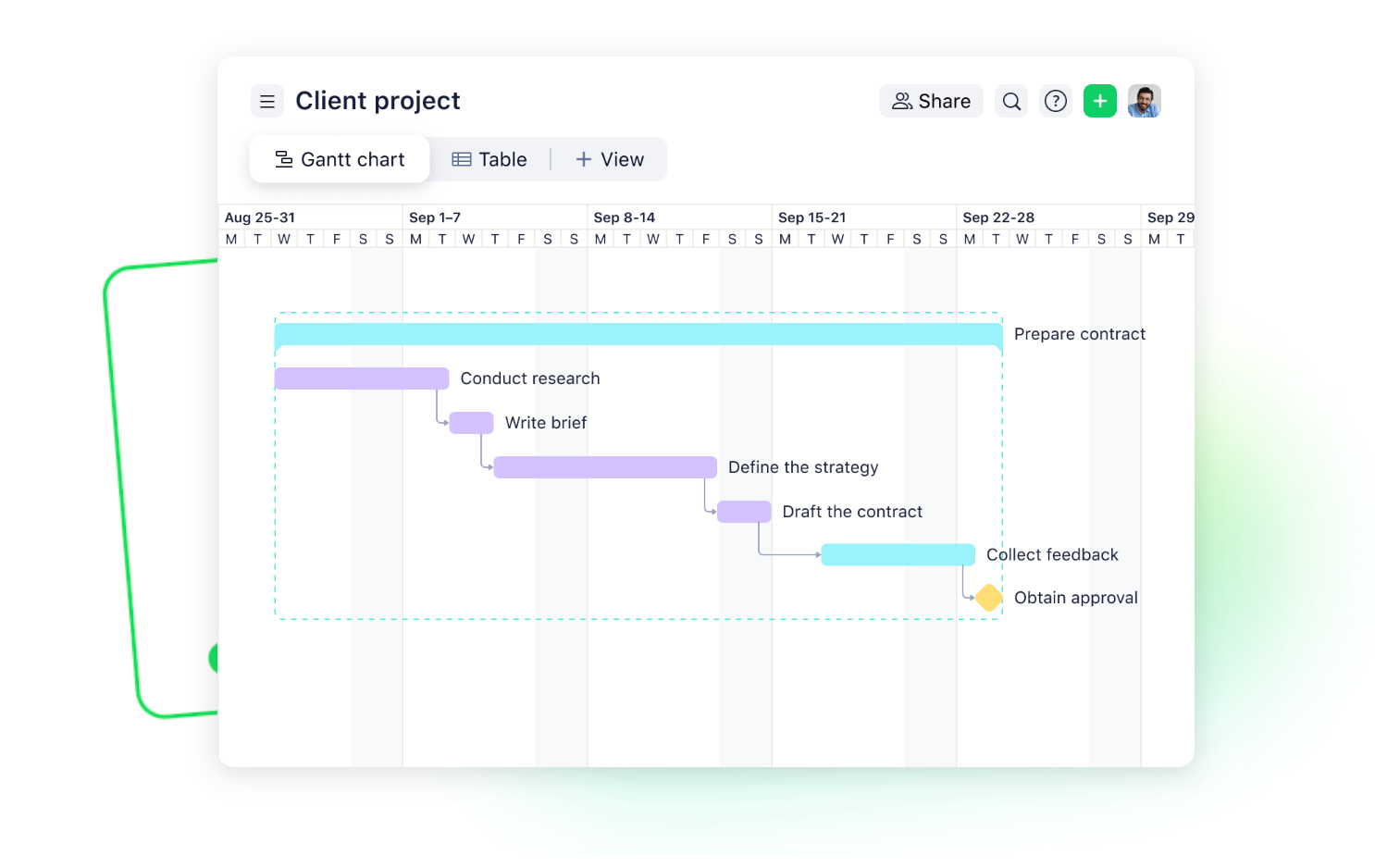Click the green plus to create new item

tap(1099, 101)
